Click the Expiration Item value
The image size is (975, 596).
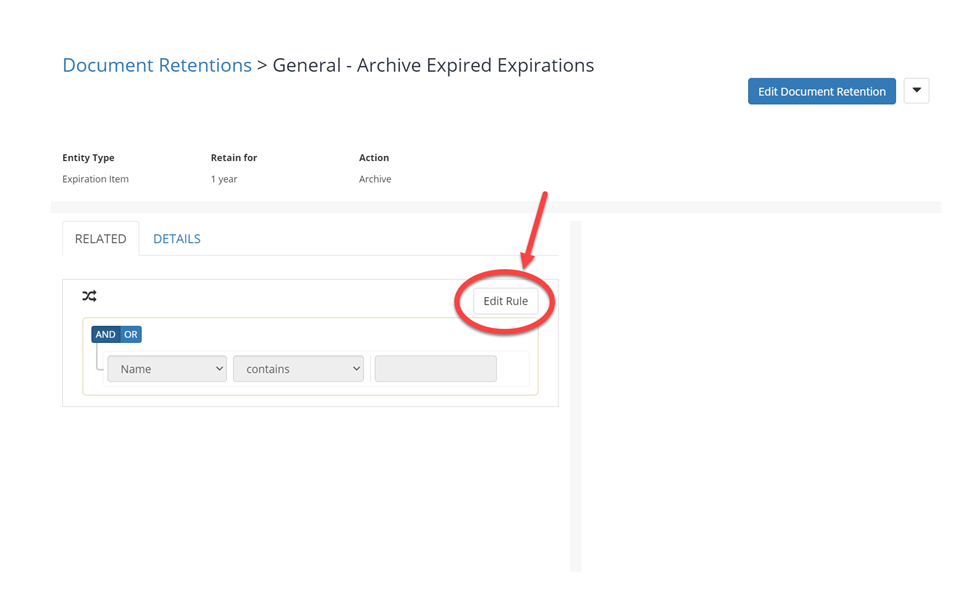[x=95, y=179]
